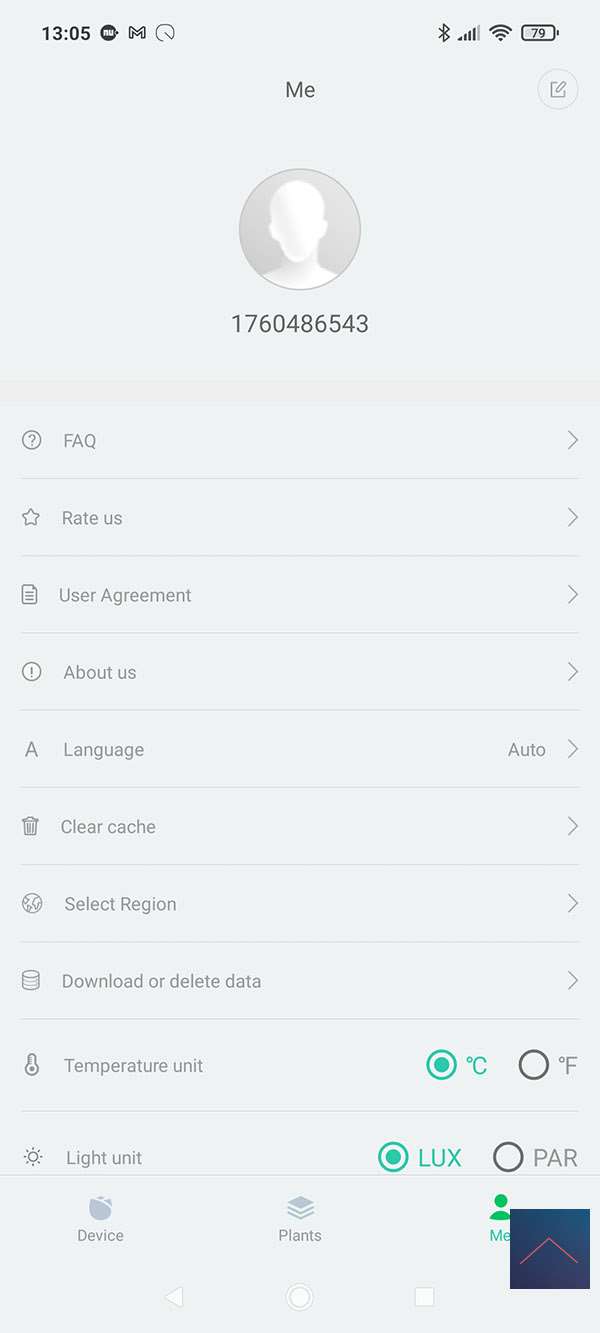The height and width of the screenshot is (1333, 600).
Task: Select LUX light unit radio button
Action: click(394, 1158)
